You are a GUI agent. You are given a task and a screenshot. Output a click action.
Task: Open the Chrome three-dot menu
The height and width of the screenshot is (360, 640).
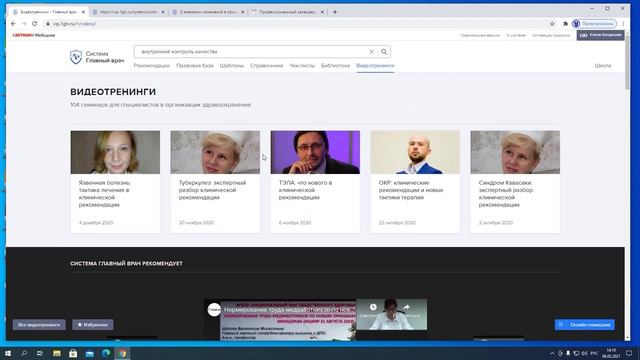coord(623,24)
